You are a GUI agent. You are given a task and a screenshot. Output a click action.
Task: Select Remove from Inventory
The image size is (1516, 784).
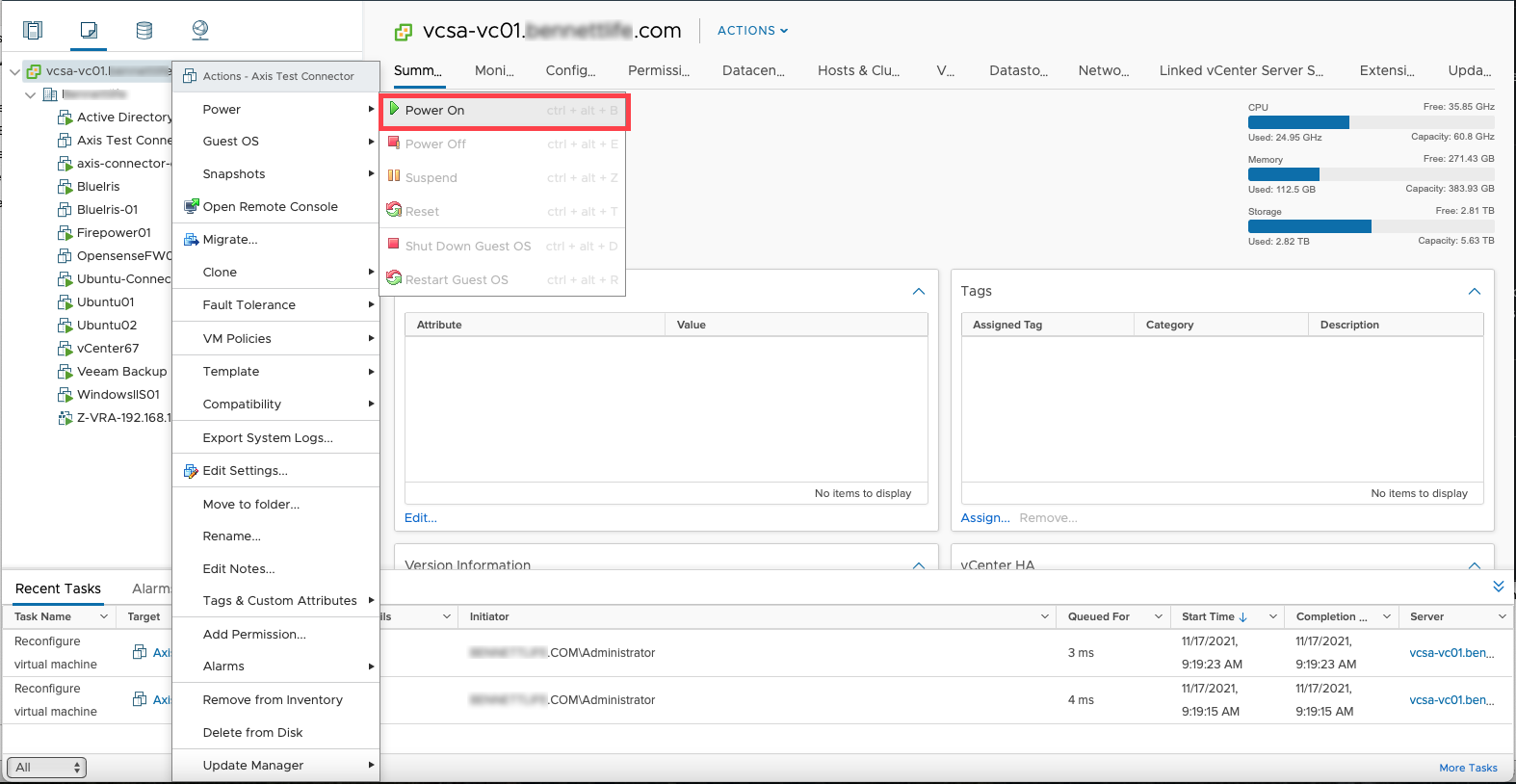276,700
